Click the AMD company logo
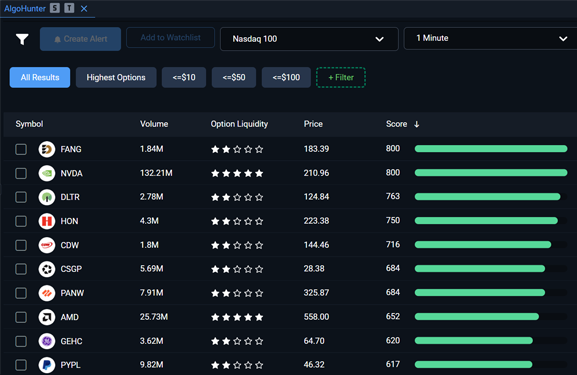Image resolution: width=577 pixels, height=375 pixels. [47, 317]
